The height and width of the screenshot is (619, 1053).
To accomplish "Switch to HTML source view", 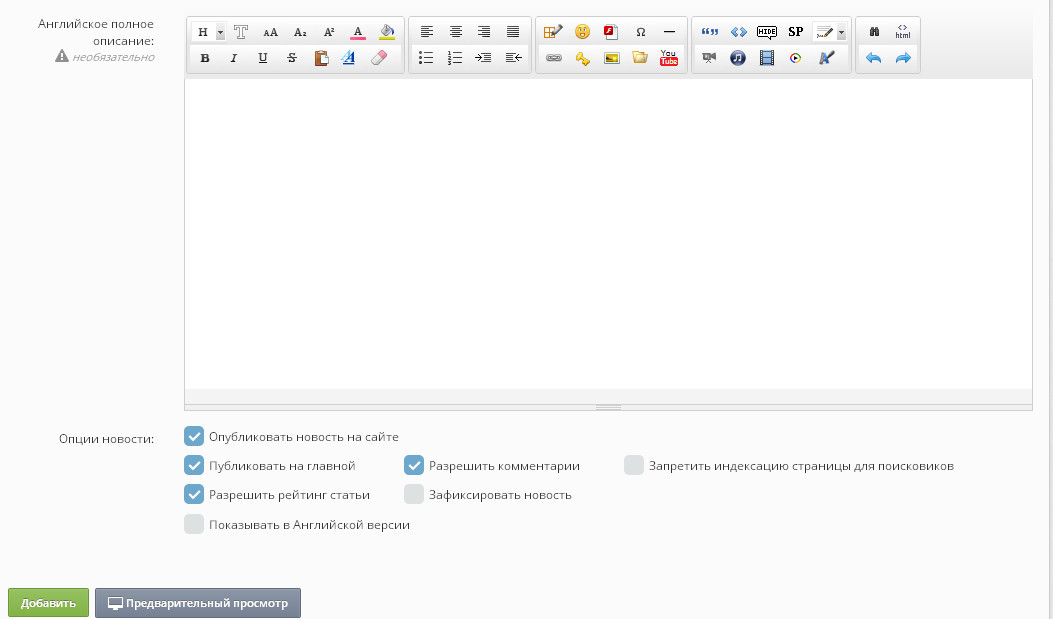I will (902, 32).
